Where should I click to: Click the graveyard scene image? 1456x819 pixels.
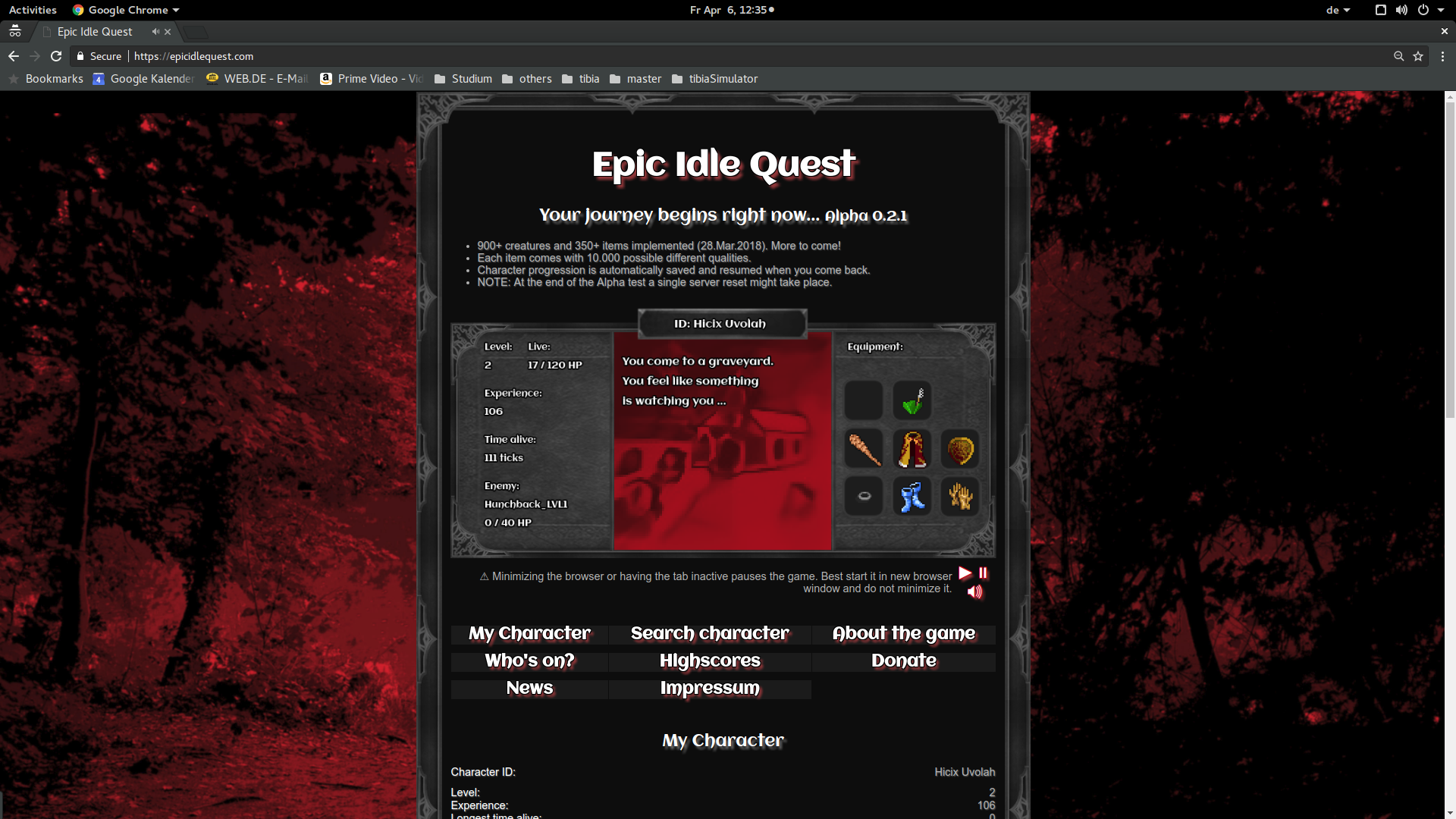(x=722, y=441)
